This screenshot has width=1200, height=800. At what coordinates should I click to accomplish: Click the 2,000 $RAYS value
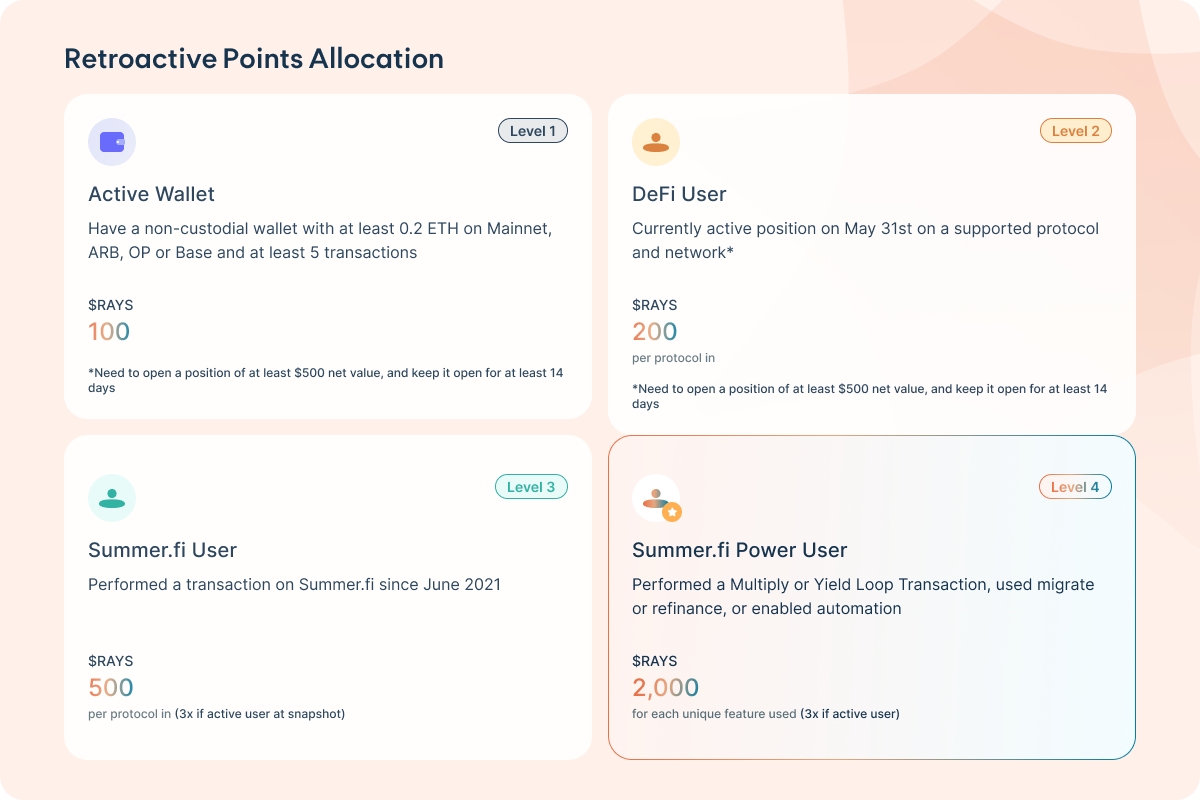point(665,687)
